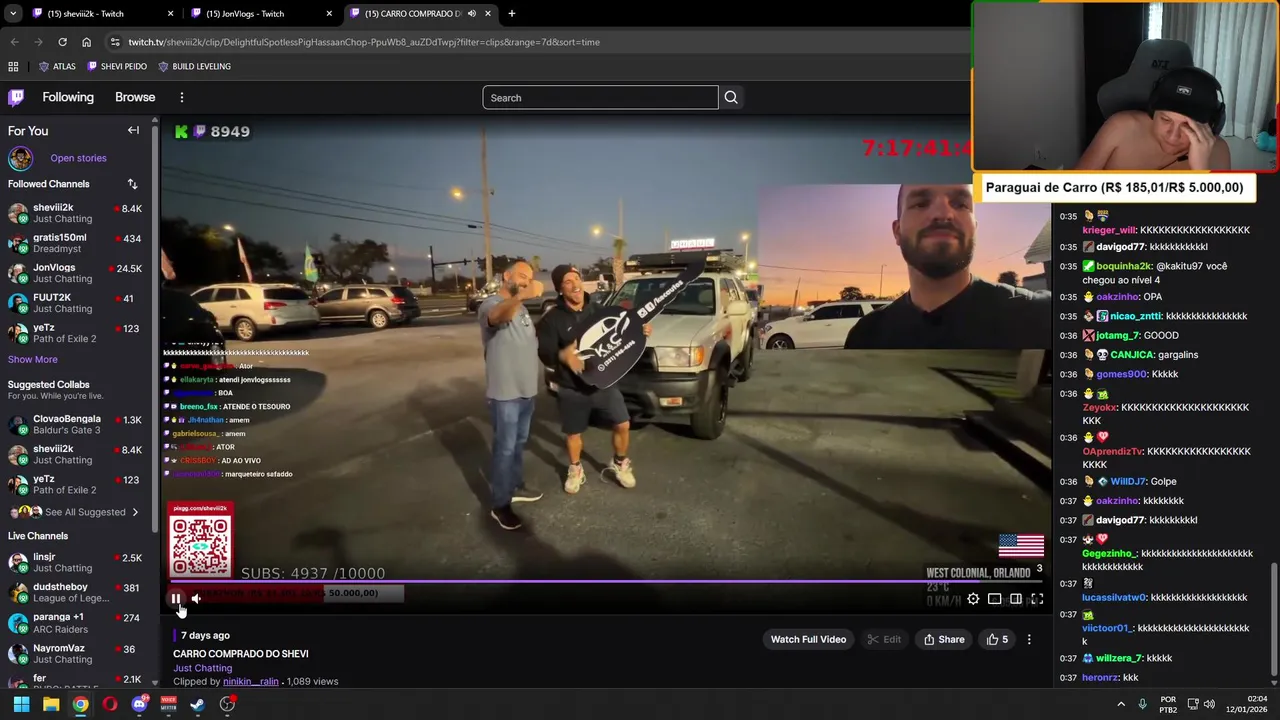Go to browser home page
This screenshot has height=720, width=1280.
pyautogui.click(x=86, y=42)
